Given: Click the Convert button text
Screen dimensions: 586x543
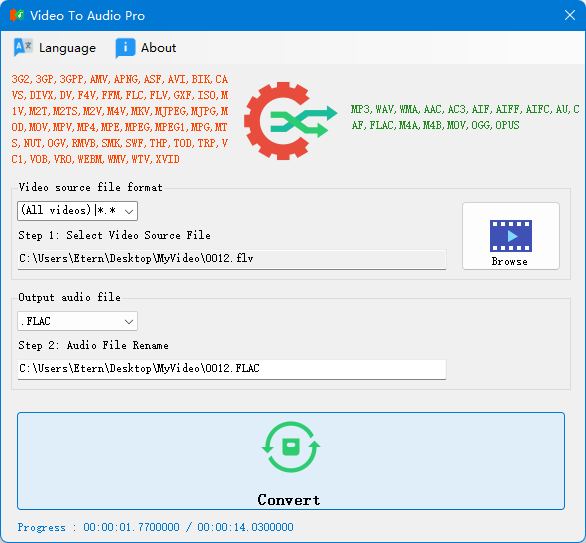Looking at the screenshot, I should (289, 500).
